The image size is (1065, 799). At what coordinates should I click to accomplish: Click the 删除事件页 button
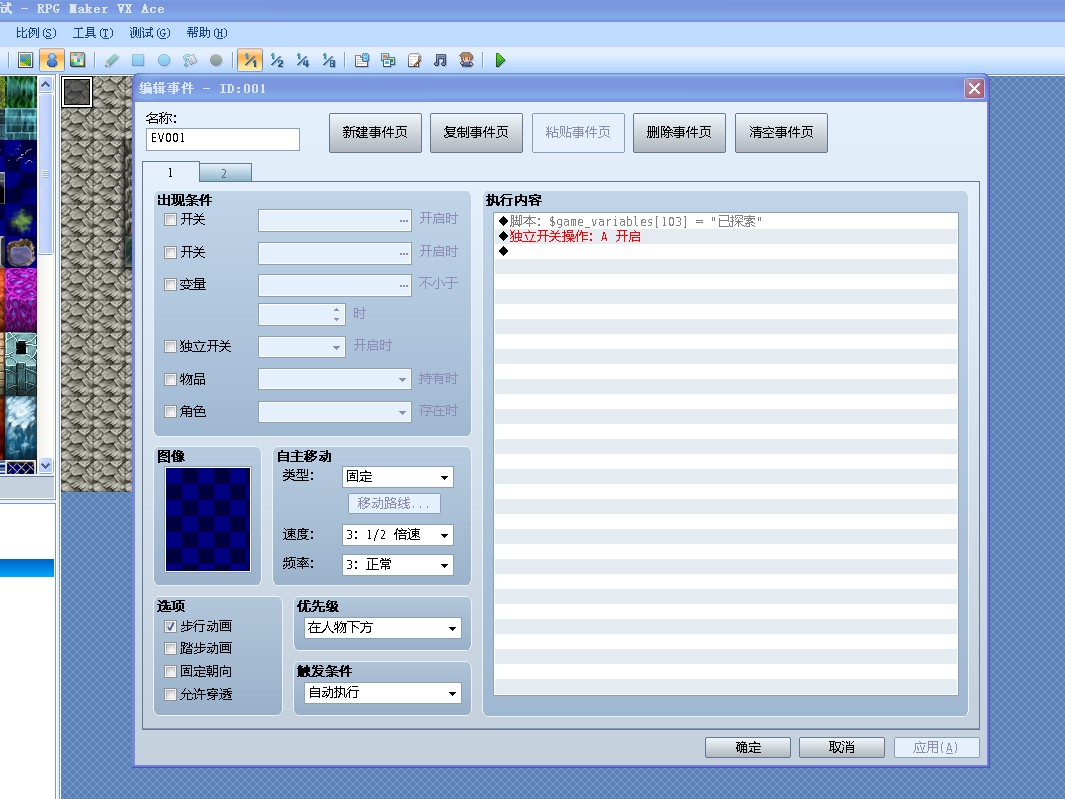pyautogui.click(x=679, y=132)
